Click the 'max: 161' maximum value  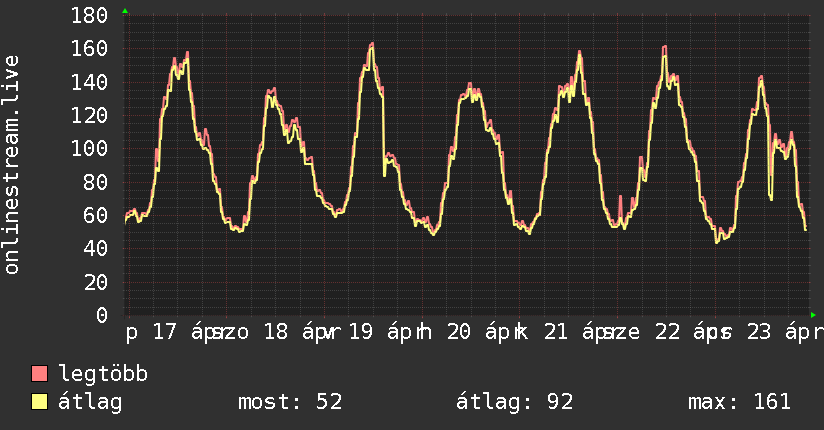tap(739, 402)
